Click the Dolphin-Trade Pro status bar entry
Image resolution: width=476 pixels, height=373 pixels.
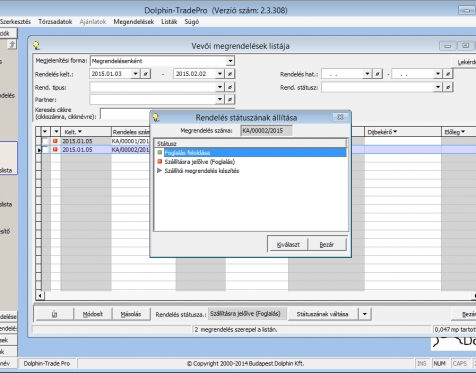(x=47, y=363)
